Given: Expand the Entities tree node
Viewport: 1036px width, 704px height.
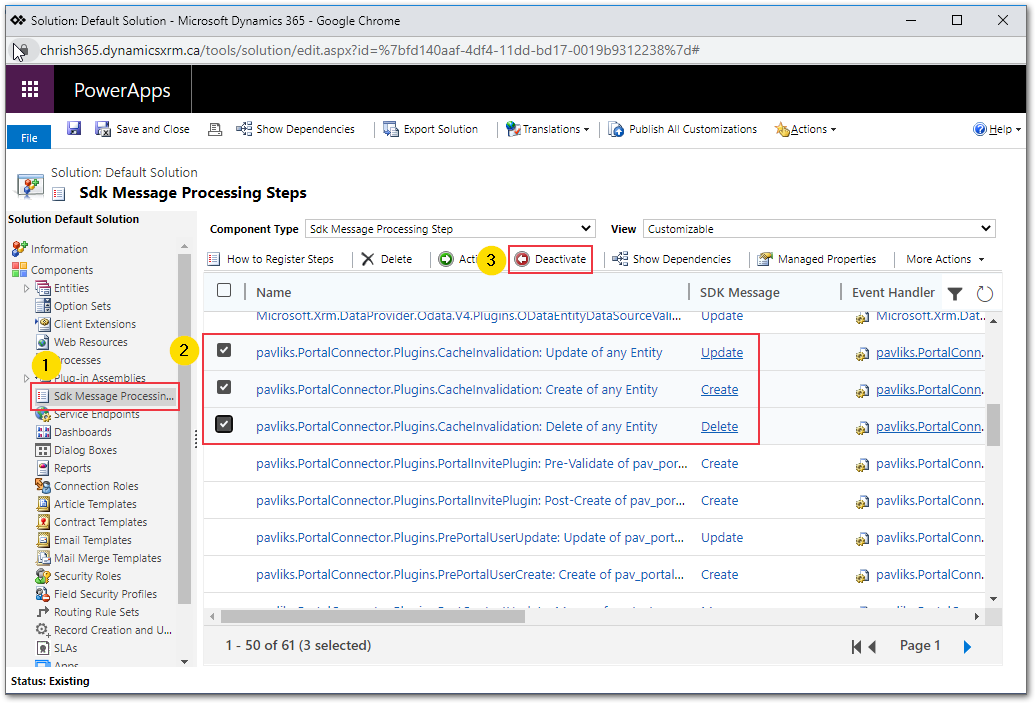Looking at the screenshot, I should 26,288.
